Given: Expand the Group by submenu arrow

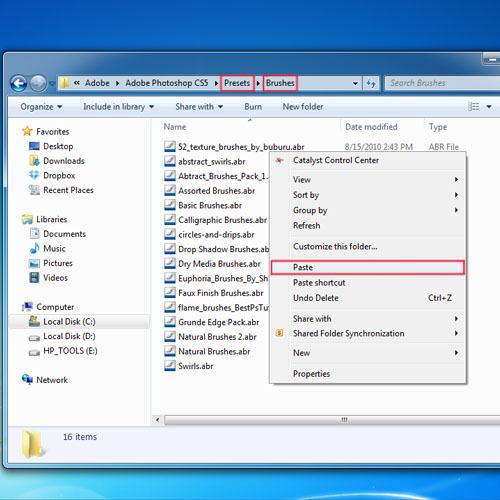Looking at the screenshot, I should (x=456, y=210).
